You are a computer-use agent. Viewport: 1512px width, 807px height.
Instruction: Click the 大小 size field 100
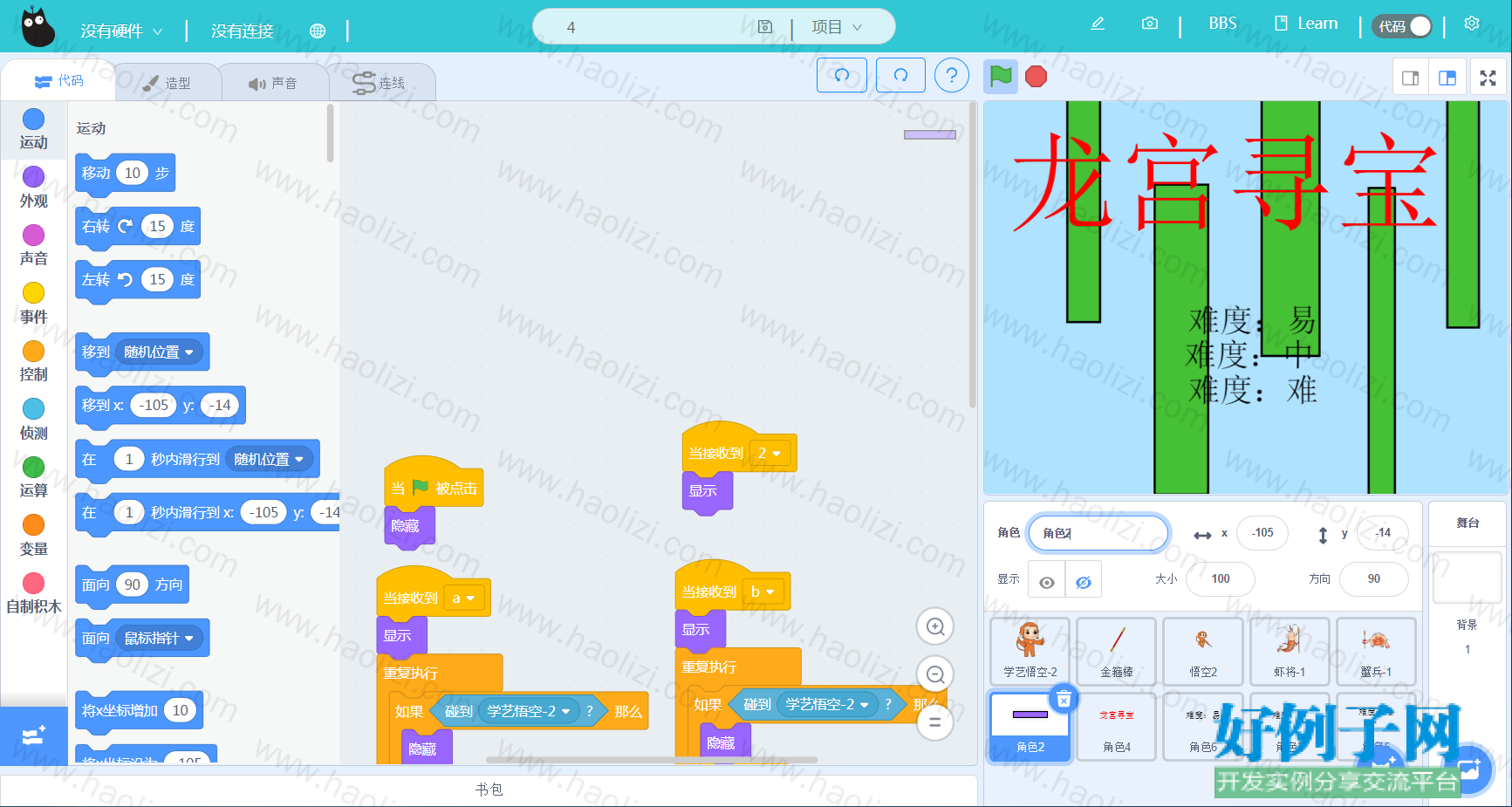point(1221,578)
